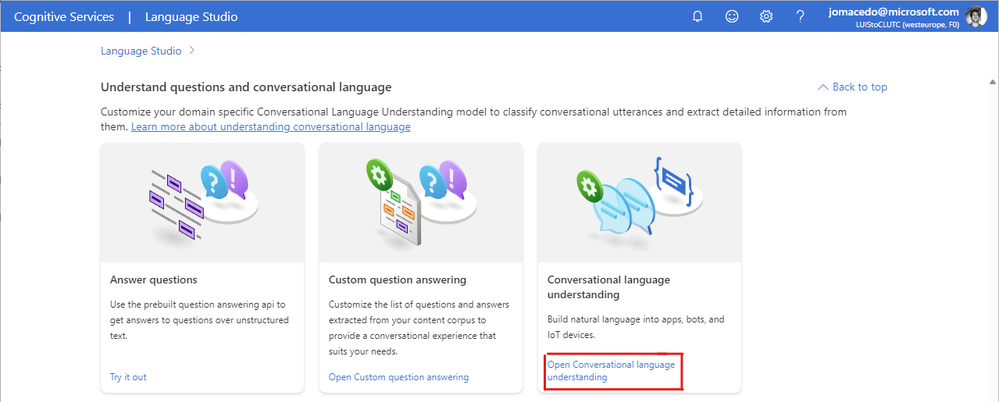Open Custom question answering link

pos(399,377)
